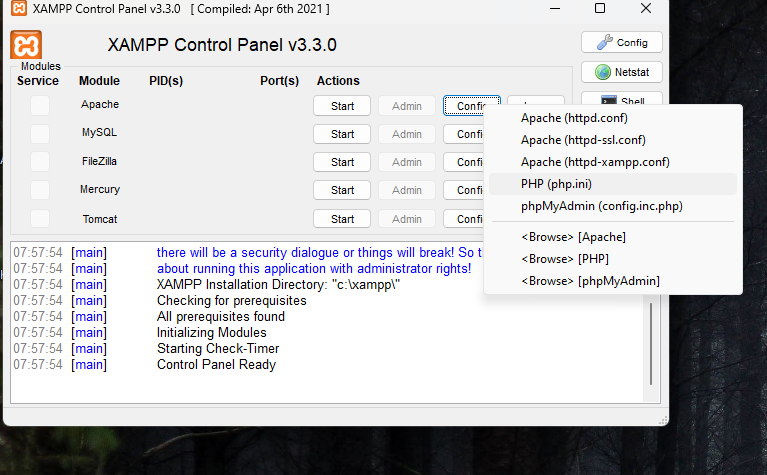Image resolution: width=767 pixels, height=475 pixels.
Task: Click the MySQL Admin button
Action: coord(406,134)
